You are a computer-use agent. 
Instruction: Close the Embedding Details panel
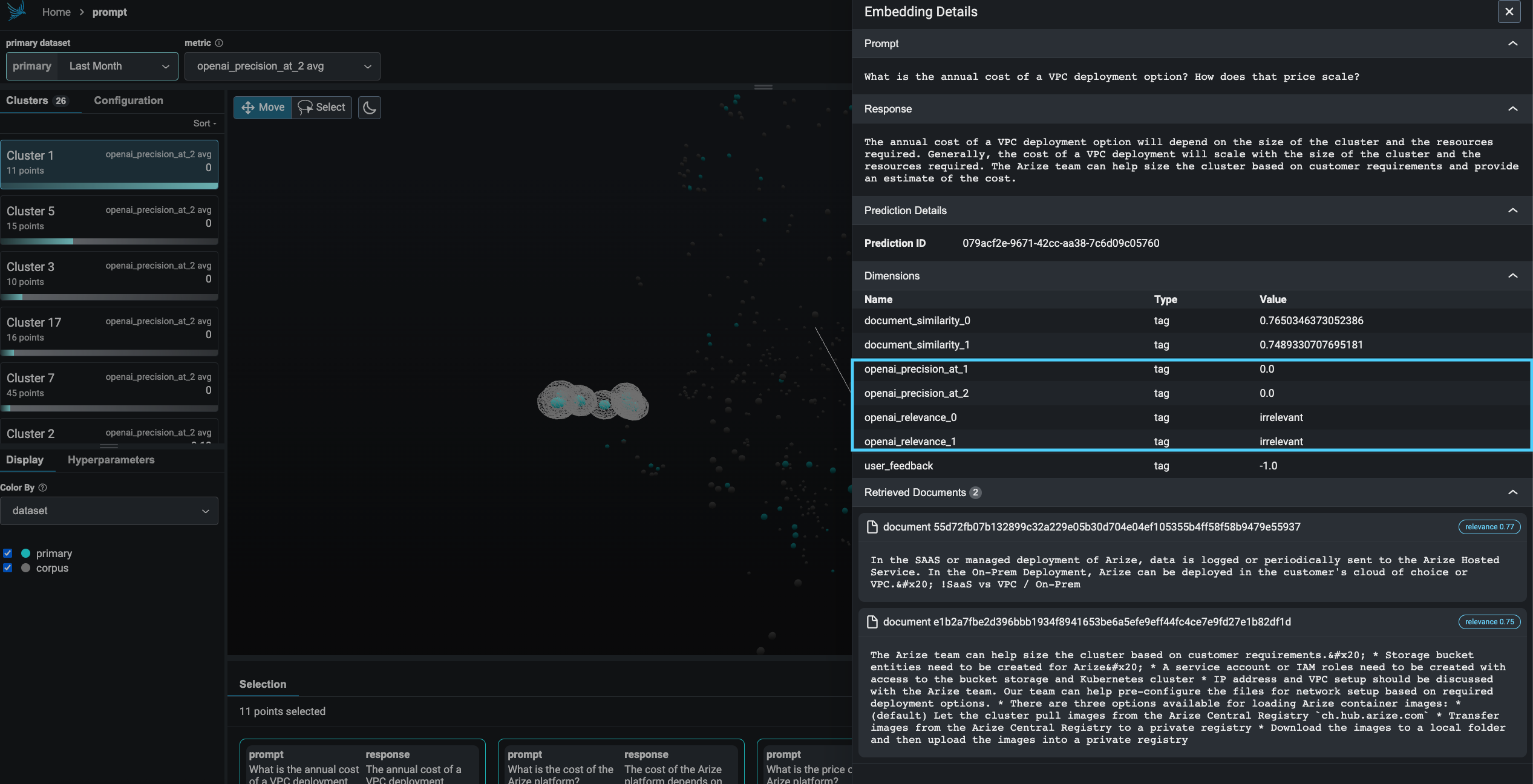pyautogui.click(x=1509, y=11)
